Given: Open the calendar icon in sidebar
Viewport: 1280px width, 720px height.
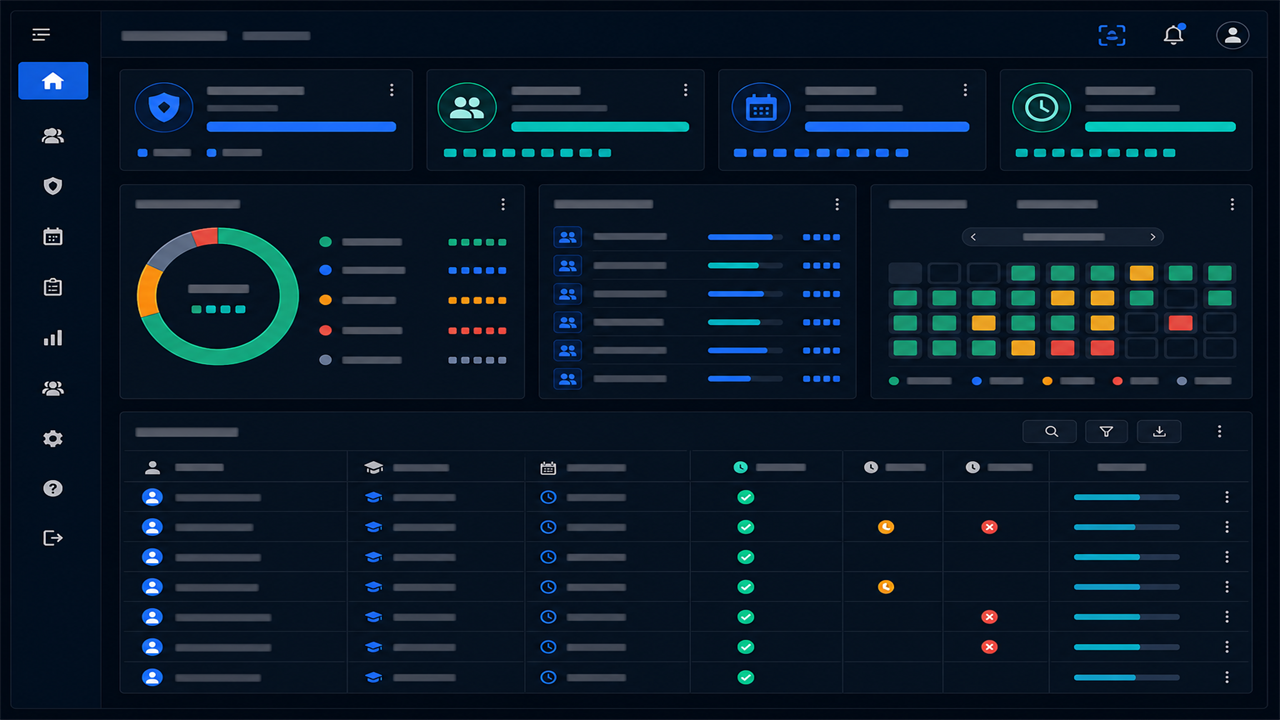Looking at the screenshot, I should (x=53, y=236).
